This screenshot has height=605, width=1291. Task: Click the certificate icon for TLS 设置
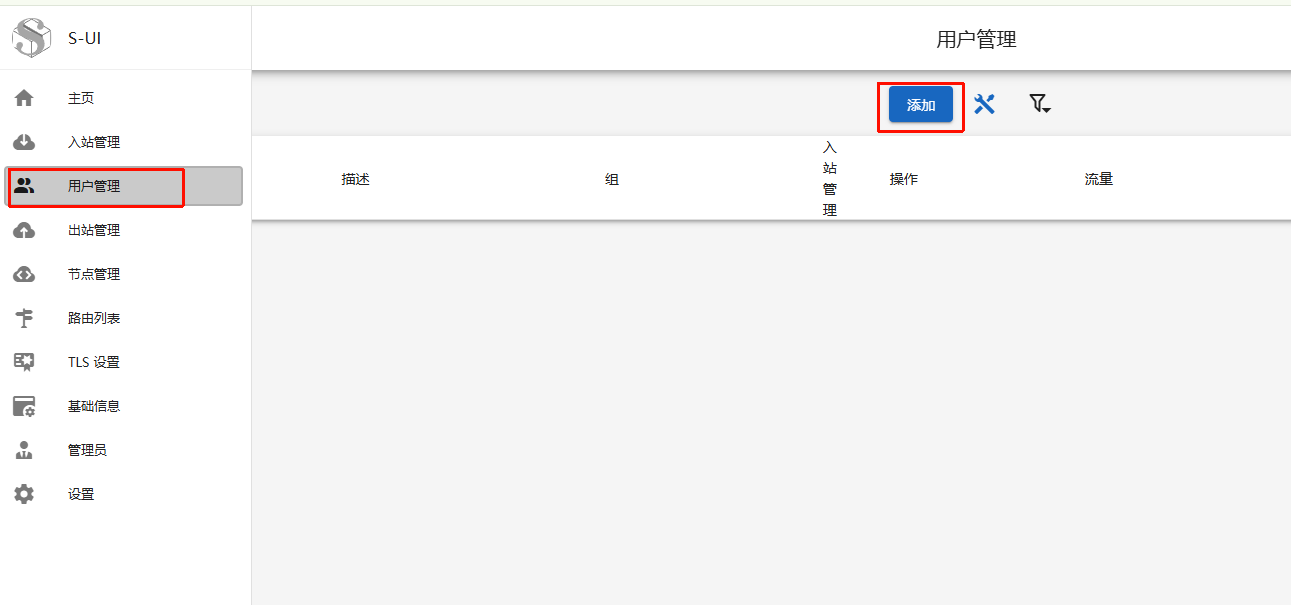[x=24, y=362]
